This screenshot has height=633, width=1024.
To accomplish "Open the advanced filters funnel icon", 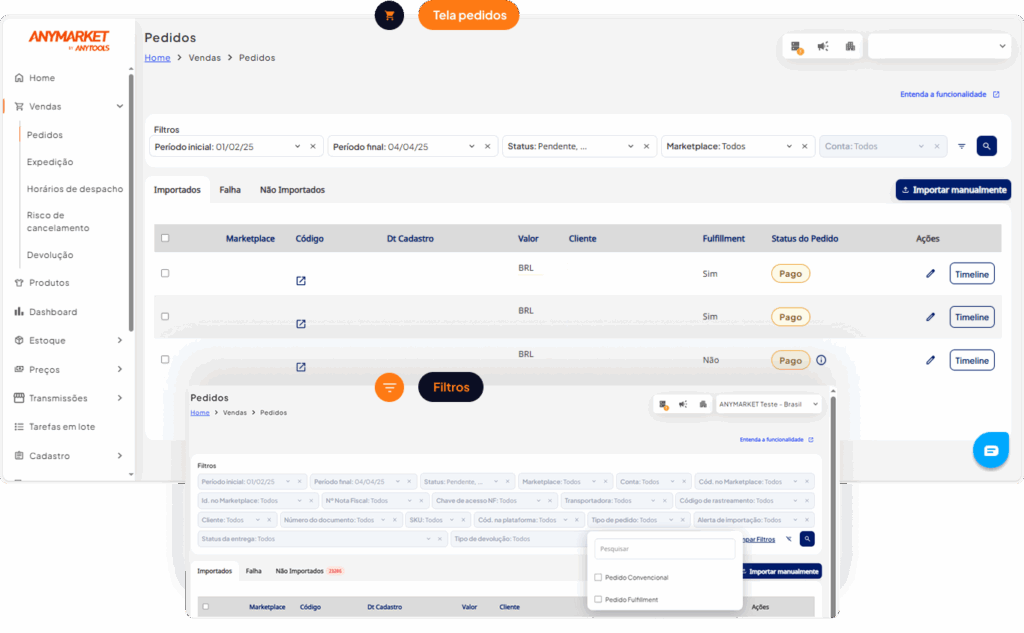I will (x=962, y=145).
